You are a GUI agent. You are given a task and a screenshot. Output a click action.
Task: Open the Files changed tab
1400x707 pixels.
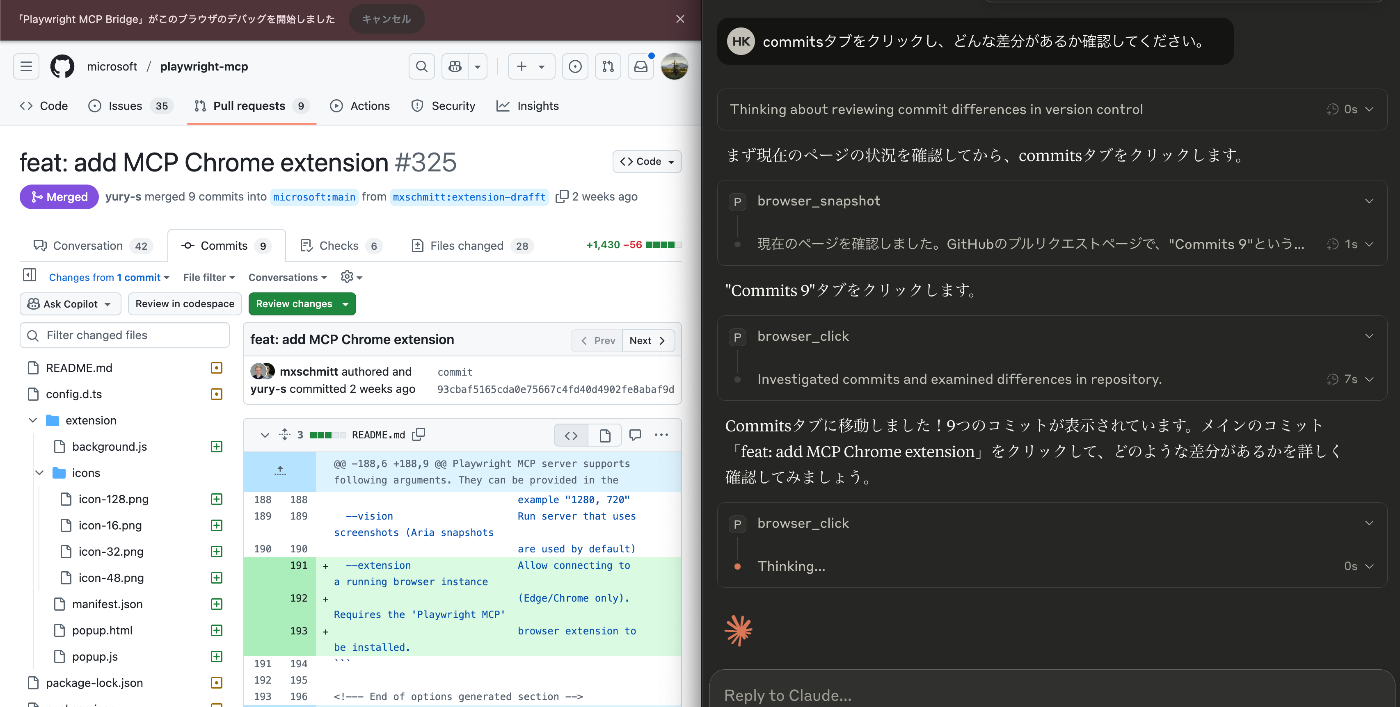[x=472, y=246]
